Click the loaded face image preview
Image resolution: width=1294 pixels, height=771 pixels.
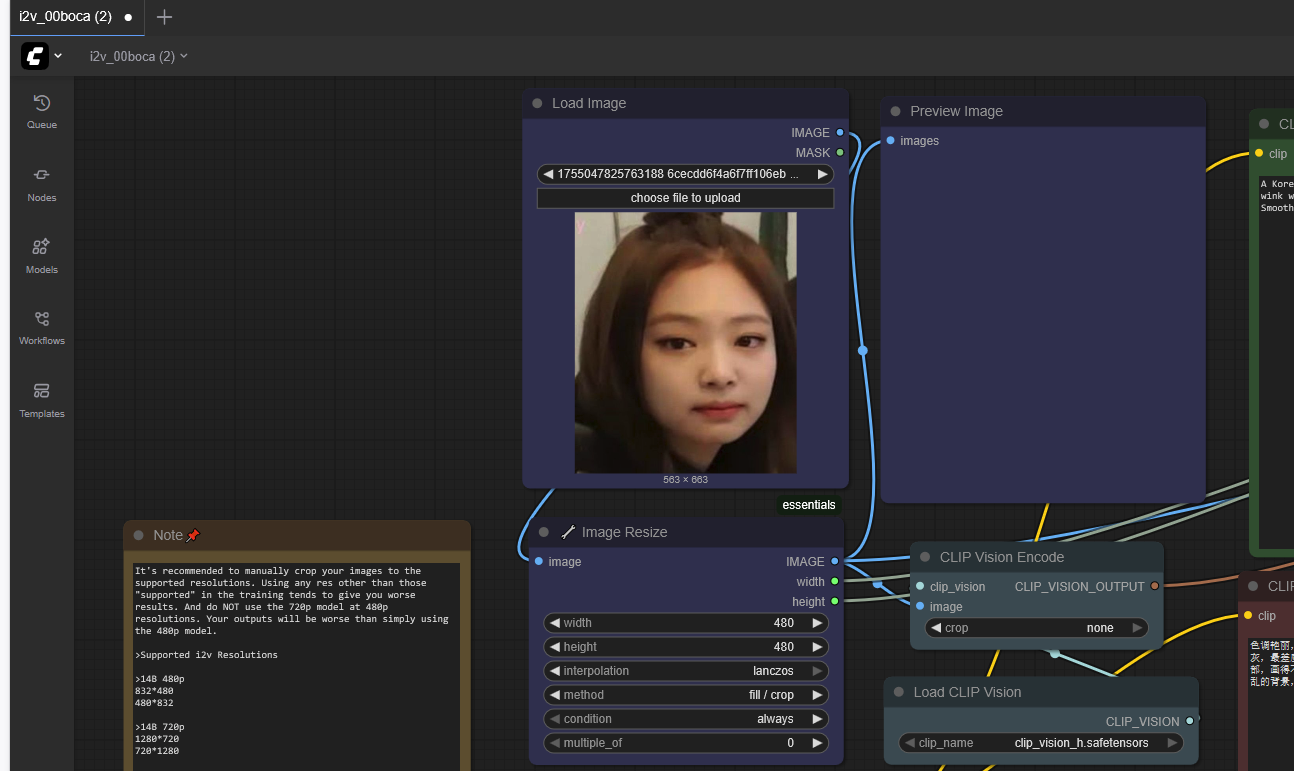click(x=685, y=342)
